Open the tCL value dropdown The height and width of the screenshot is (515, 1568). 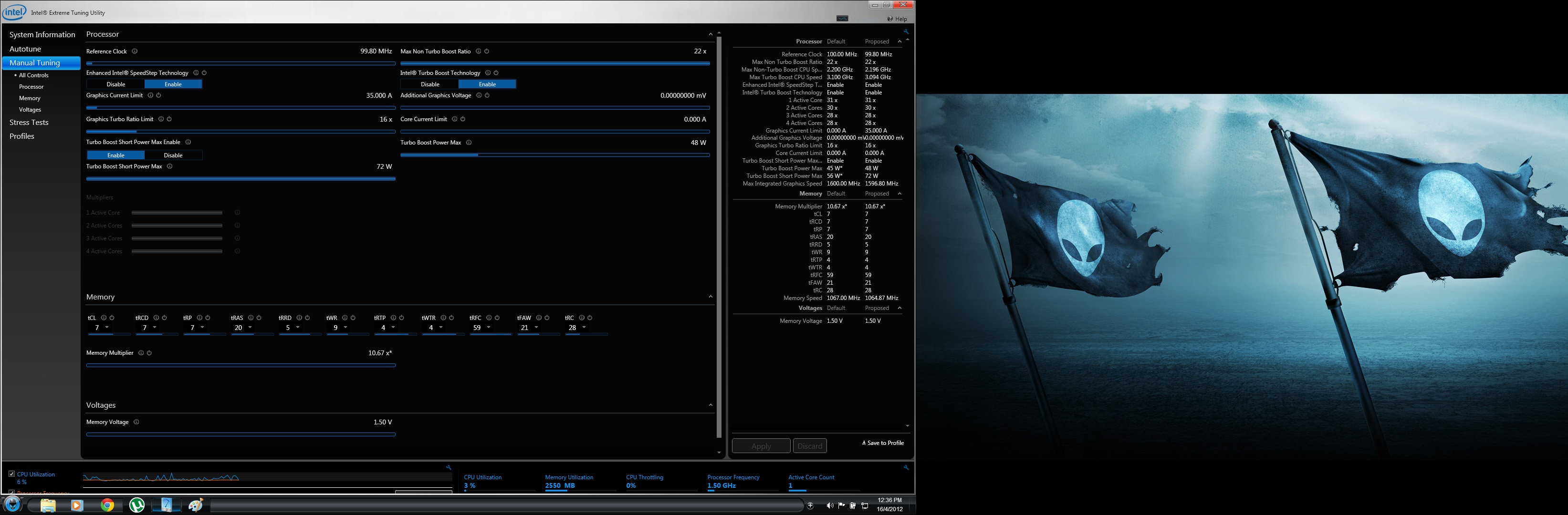click(x=107, y=327)
